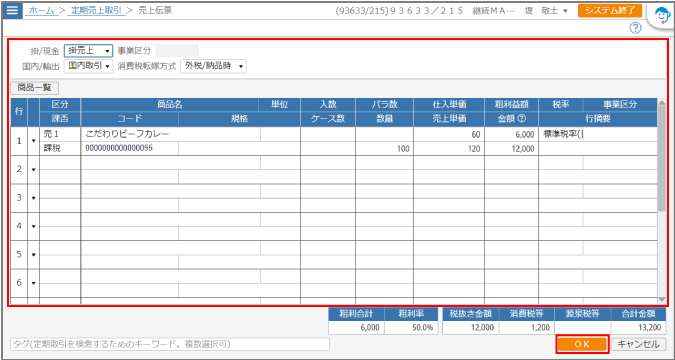Open row 3 arrow menu
The image size is (675, 360).
(34, 198)
